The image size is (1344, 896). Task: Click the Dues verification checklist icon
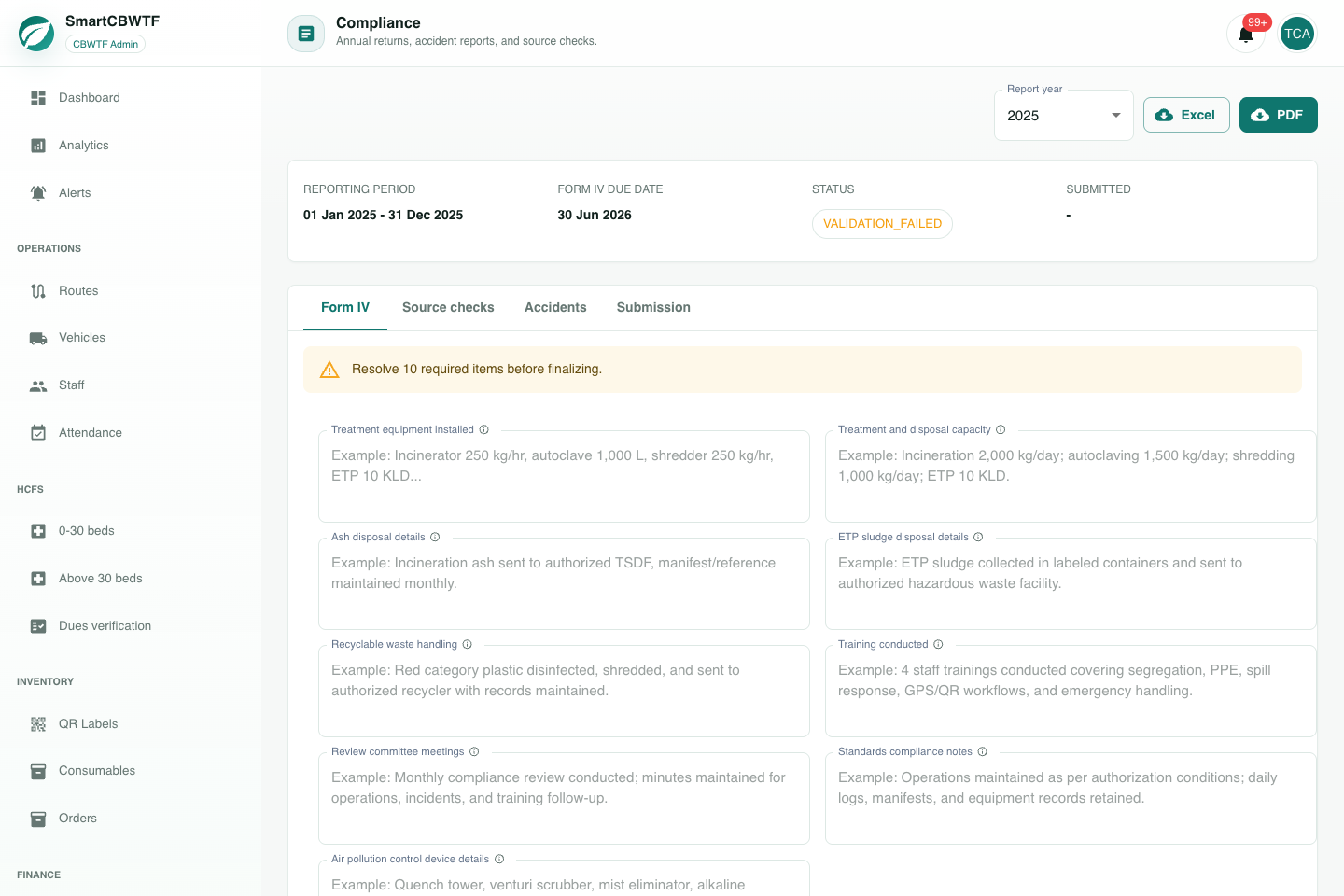point(38,626)
